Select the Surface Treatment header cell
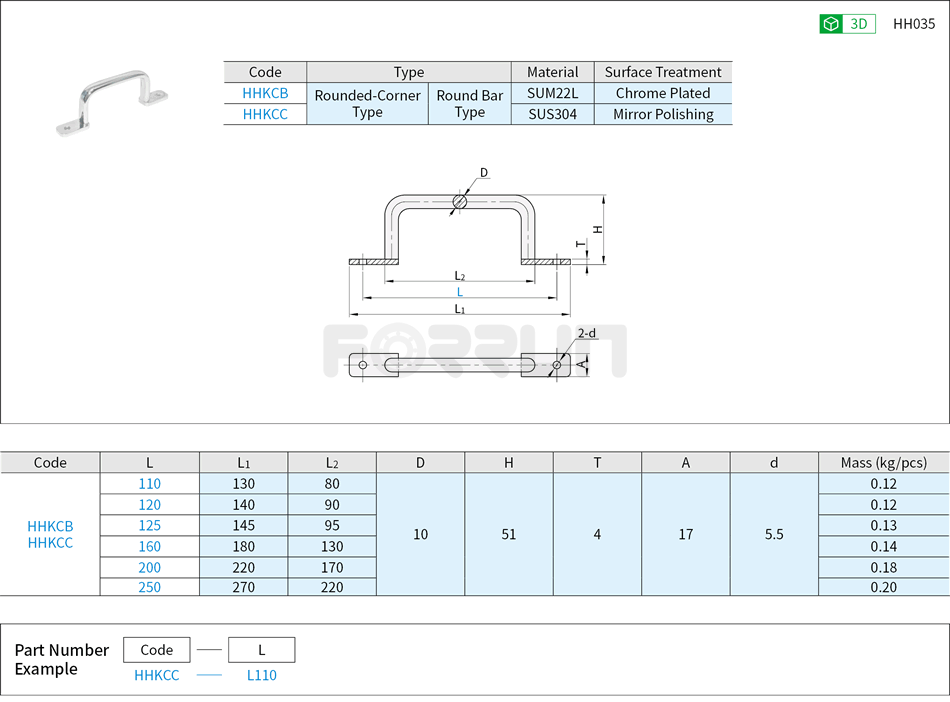This screenshot has width=950, height=702. [x=663, y=71]
